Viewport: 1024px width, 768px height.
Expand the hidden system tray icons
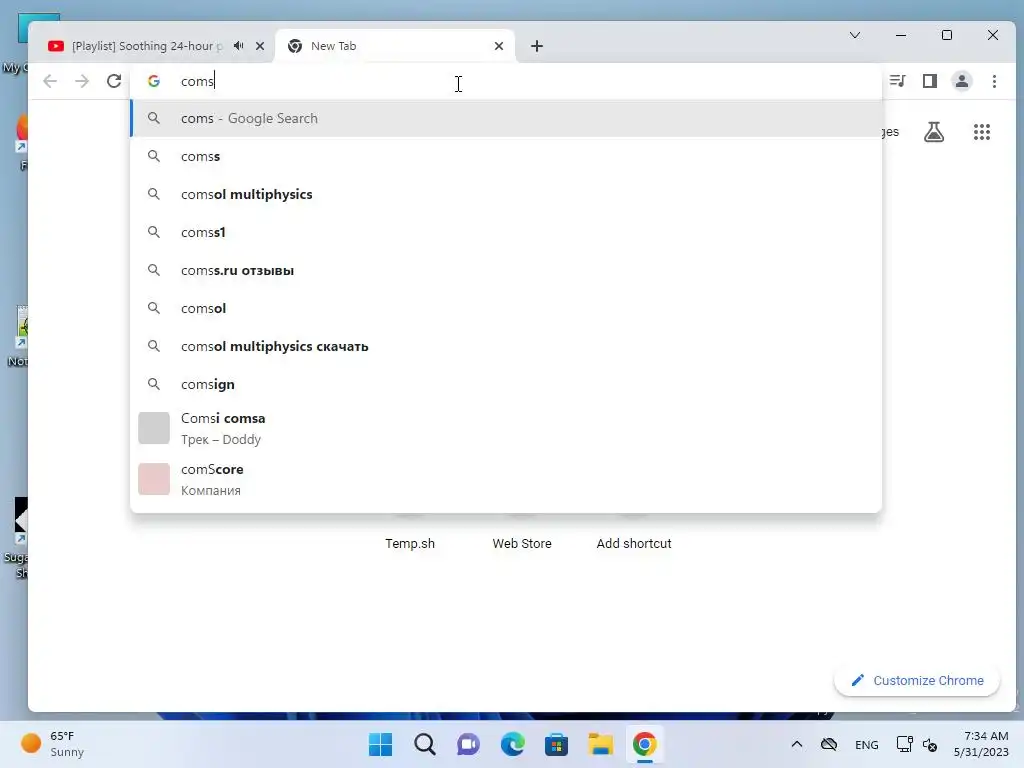(x=797, y=744)
